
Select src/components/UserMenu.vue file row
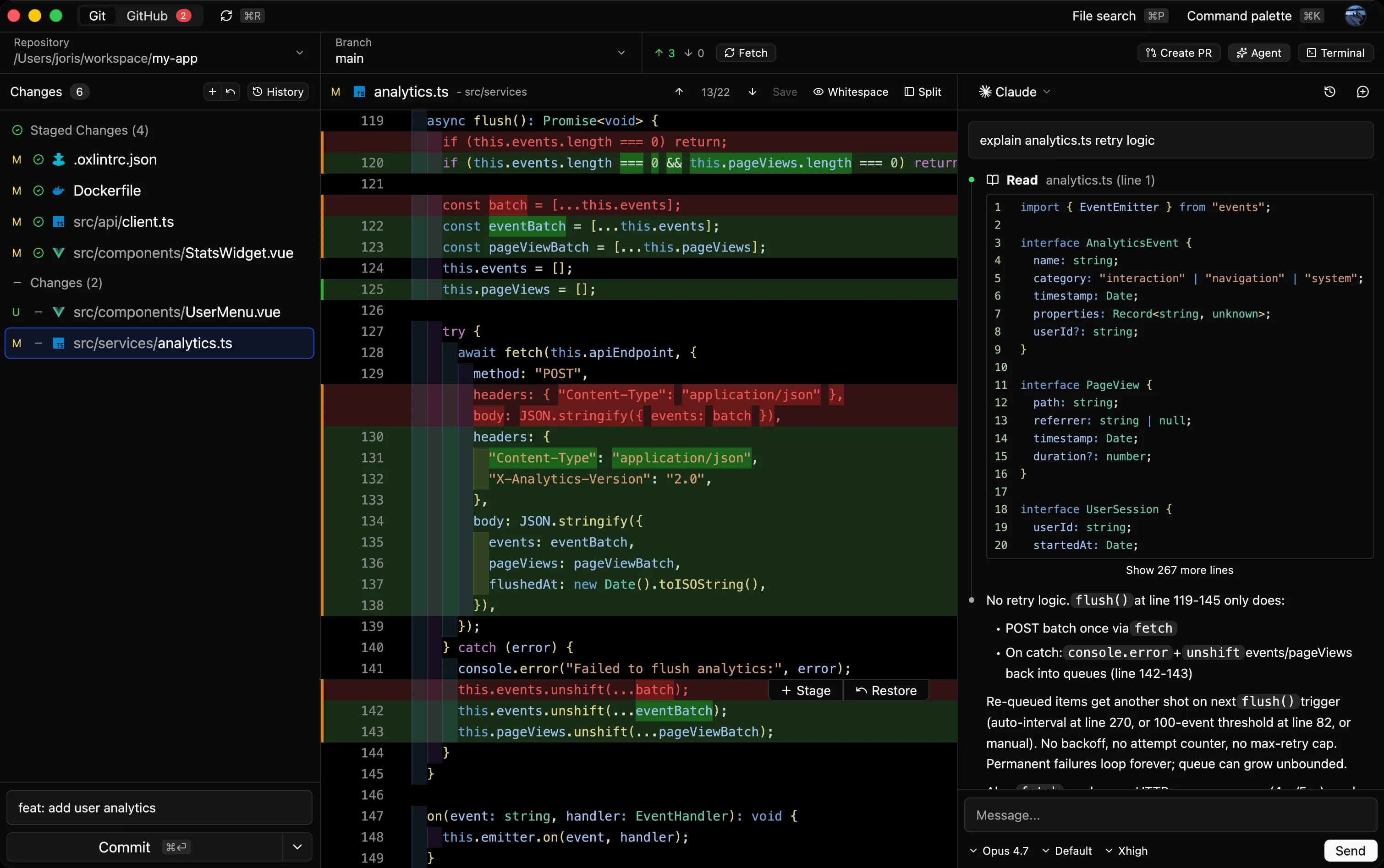pyautogui.click(x=159, y=312)
